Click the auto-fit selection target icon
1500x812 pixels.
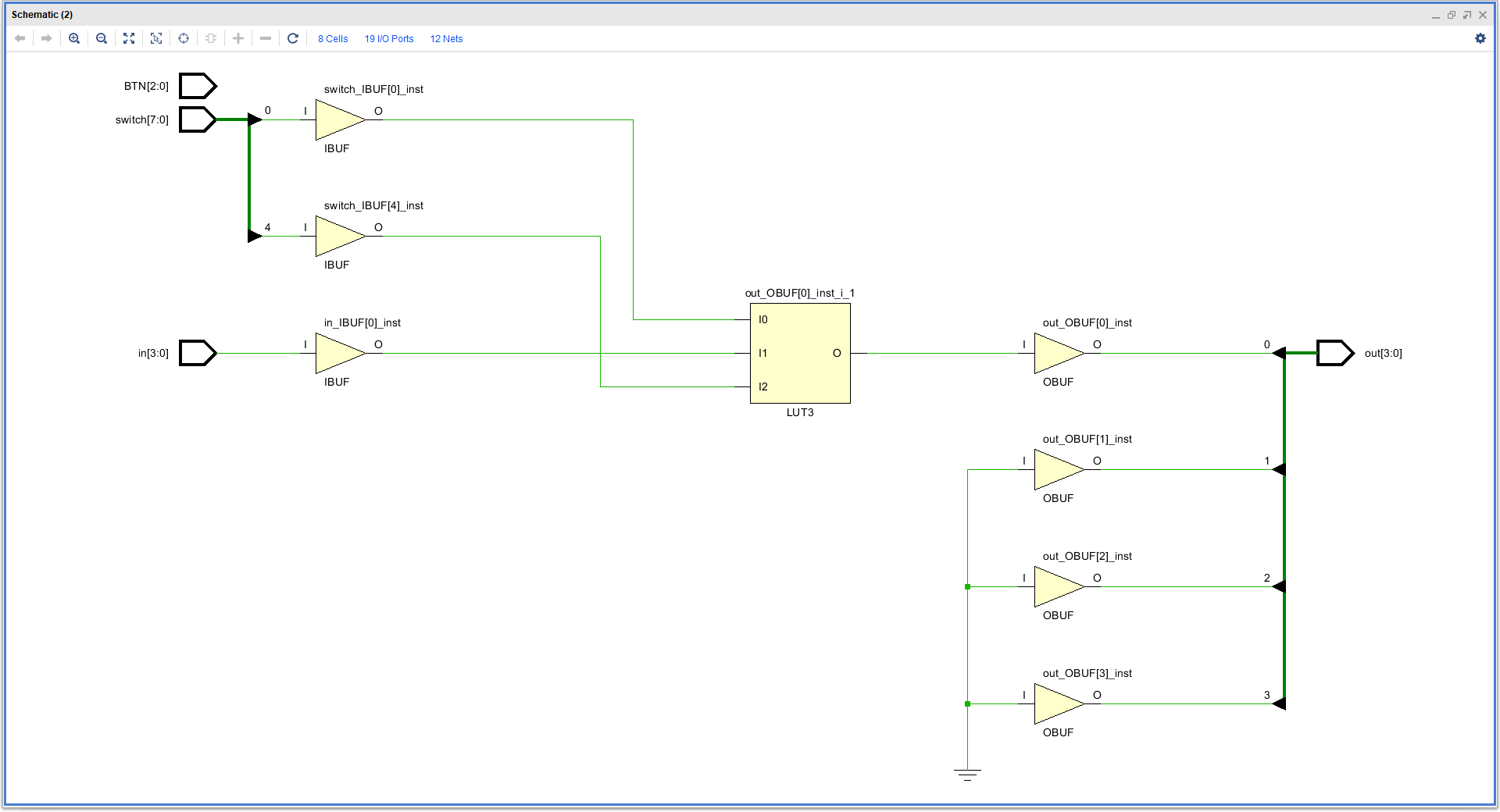point(184,38)
